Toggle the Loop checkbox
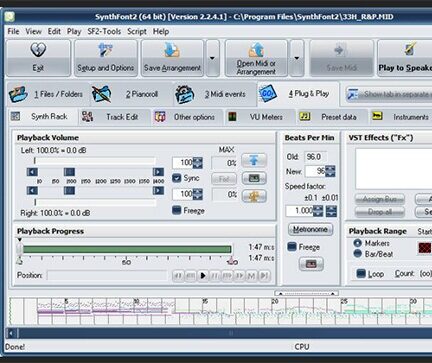Screen dimensions: 432x363 pyautogui.click(x=361, y=274)
